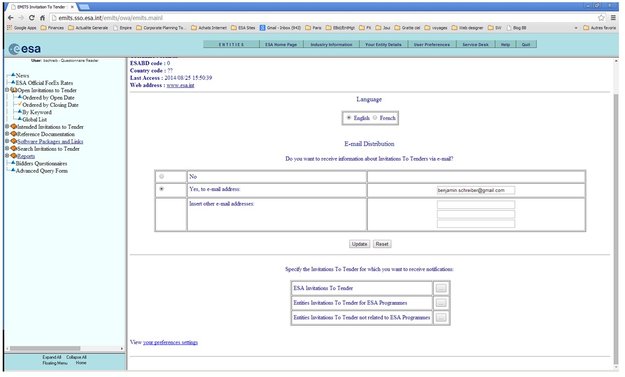Image resolution: width=625 pixels, height=377 pixels.
Task: Click the first other e-mail addresses field
Action: click(x=476, y=204)
